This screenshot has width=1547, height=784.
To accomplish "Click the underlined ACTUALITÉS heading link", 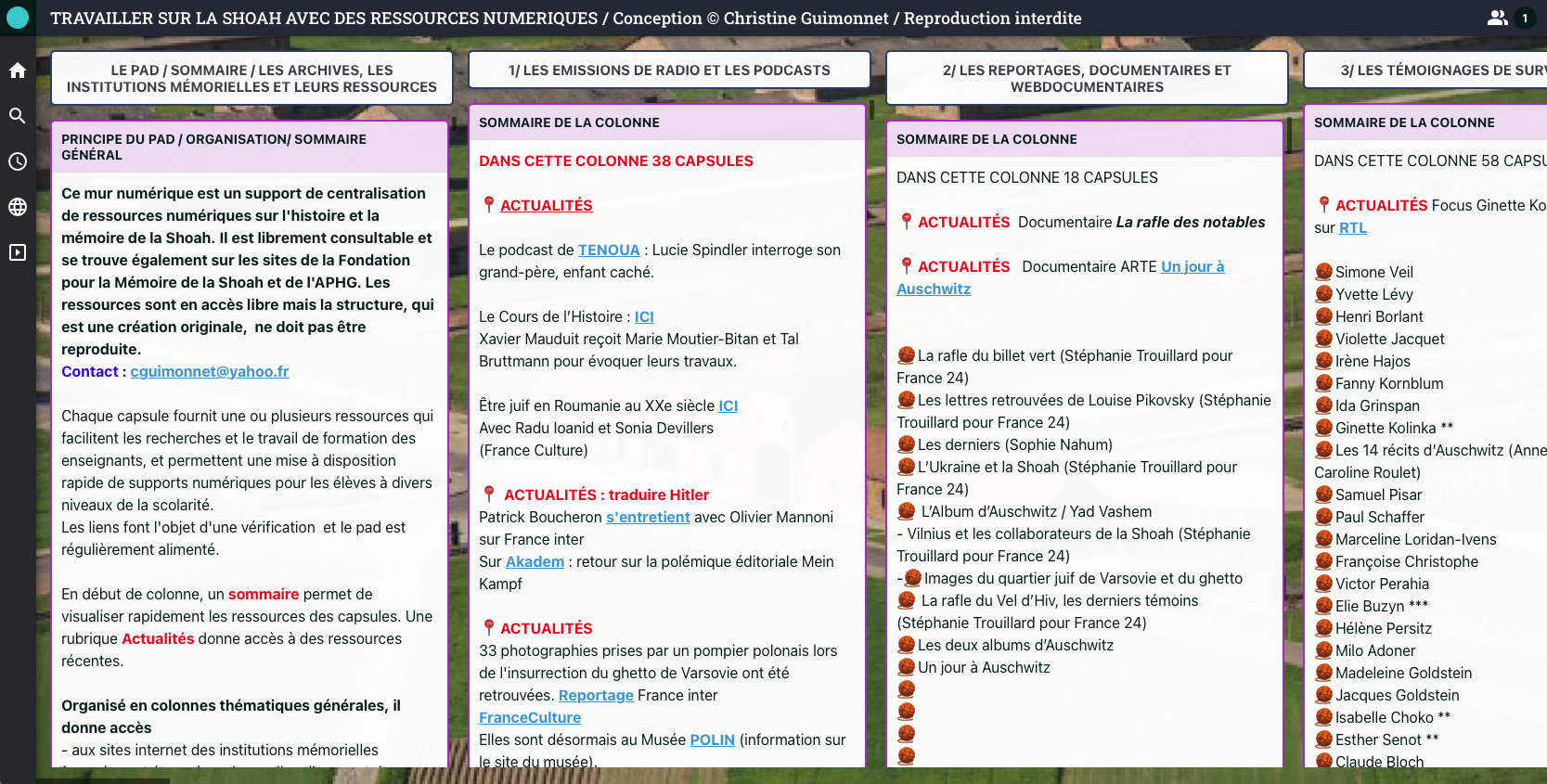I will tap(546, 205).
